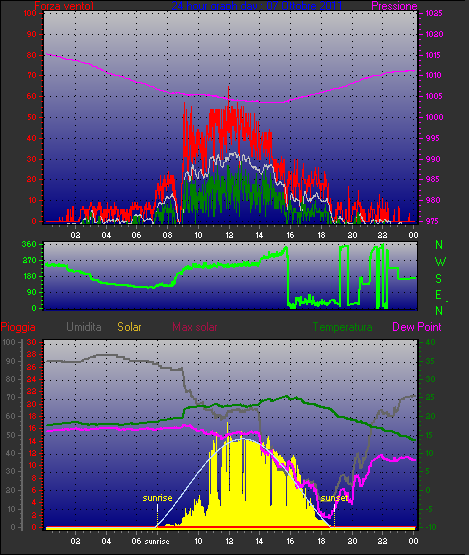
Task: Click the '24 hour graph day' chart title
Action: pyautogui.click(x=257, y=5)
